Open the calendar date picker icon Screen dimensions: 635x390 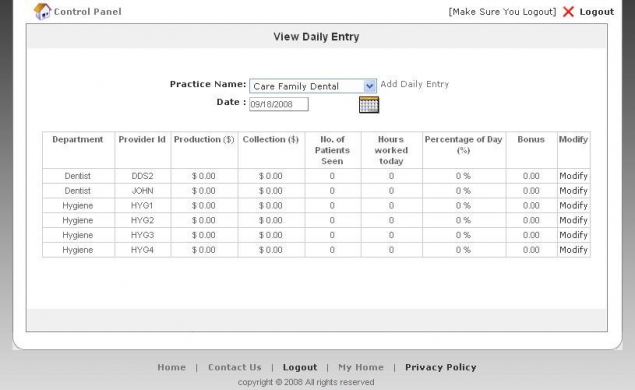click(x=369, y=105)
